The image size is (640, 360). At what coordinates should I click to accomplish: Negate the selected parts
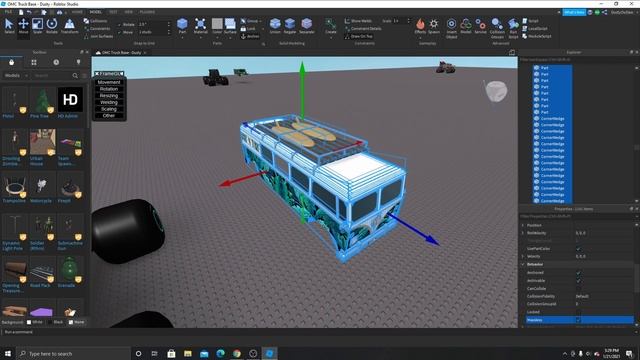290,25
